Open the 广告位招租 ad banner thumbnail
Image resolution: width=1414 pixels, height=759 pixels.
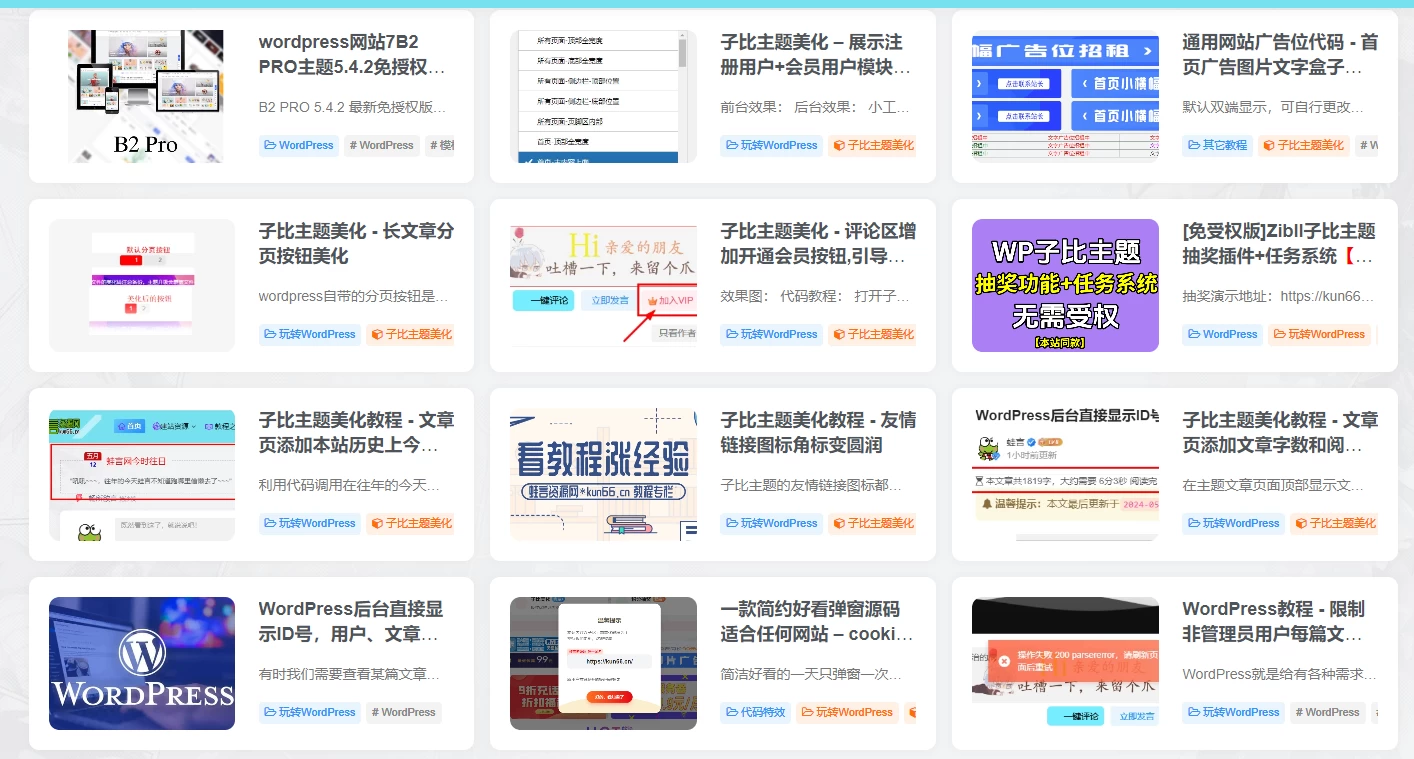[1065, 96]
